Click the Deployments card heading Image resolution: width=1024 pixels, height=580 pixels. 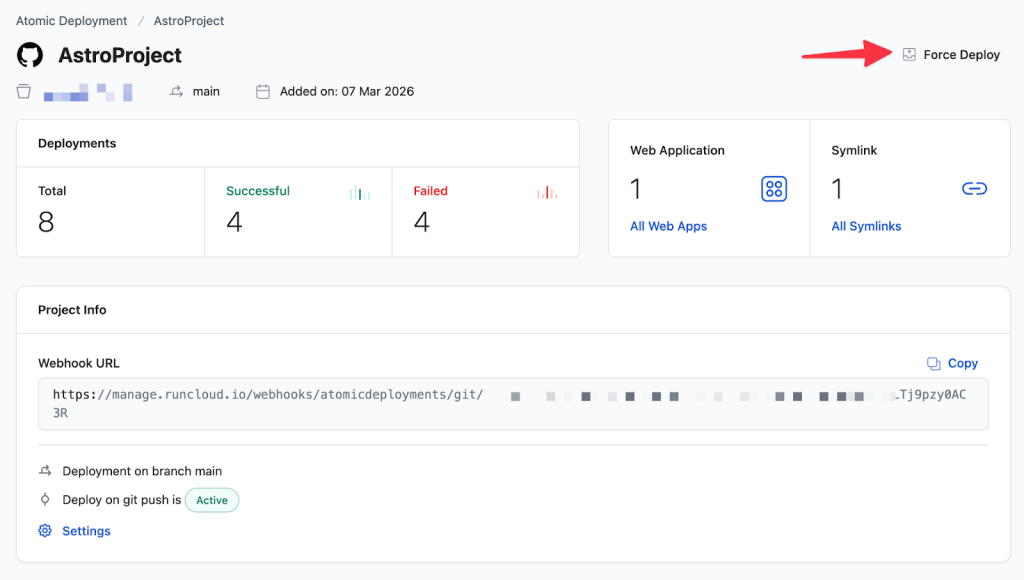pyautogui.click(x=77, y=143)
